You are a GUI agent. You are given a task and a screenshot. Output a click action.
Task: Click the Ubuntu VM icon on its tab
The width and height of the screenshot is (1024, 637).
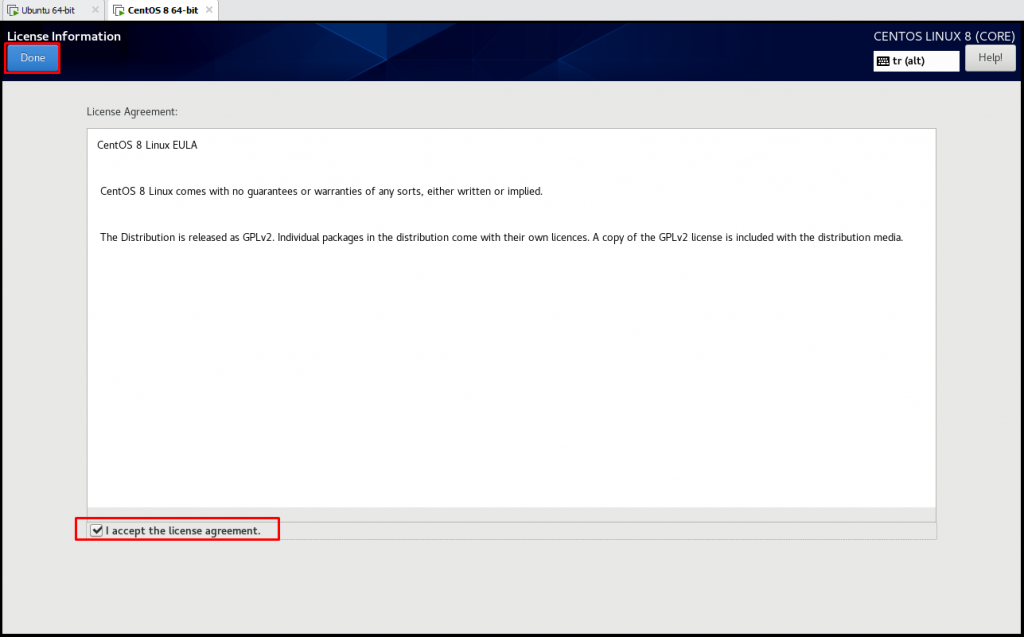(13, 9)
